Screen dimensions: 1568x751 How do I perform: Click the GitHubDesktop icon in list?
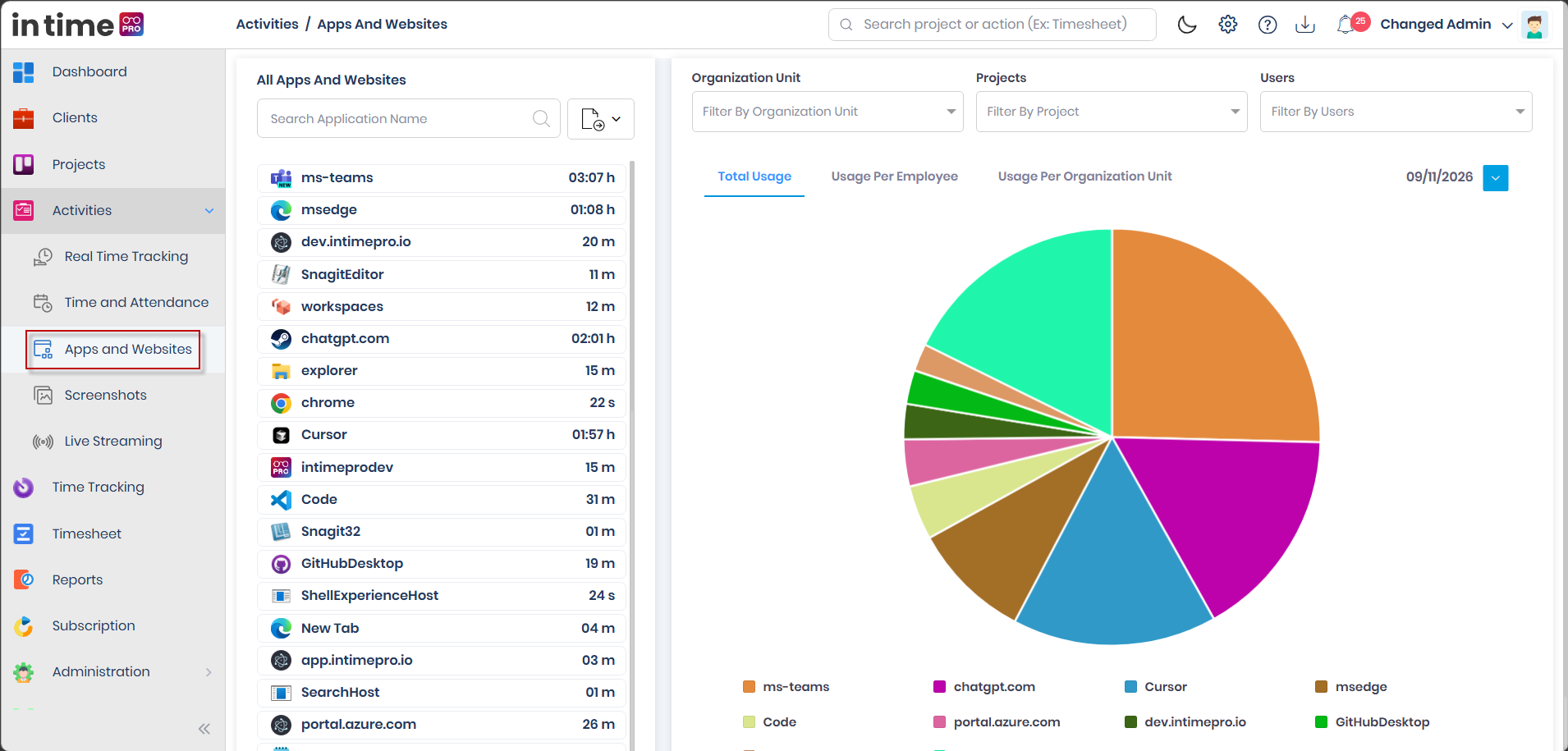point(281,564)
